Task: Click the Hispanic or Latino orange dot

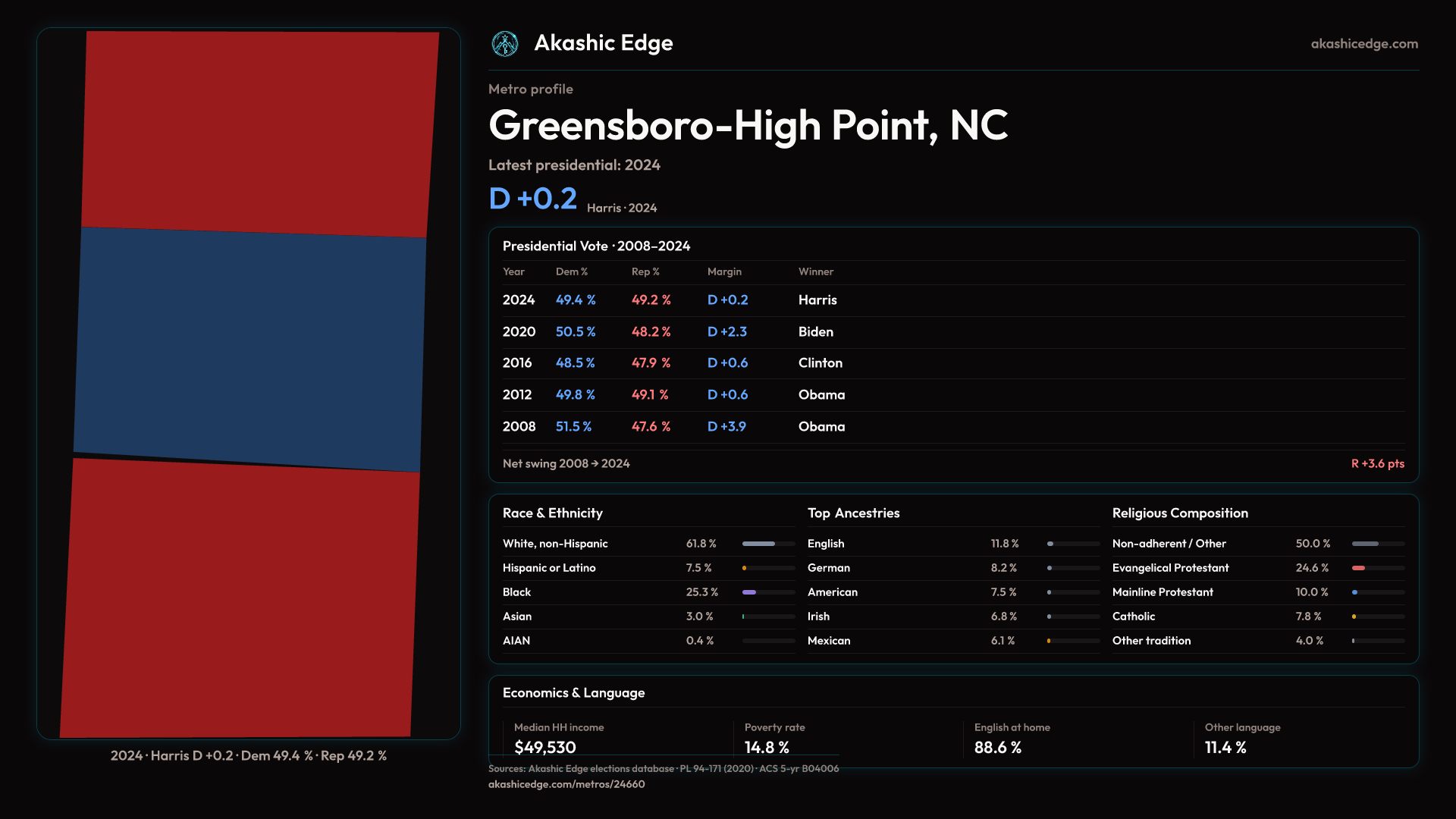Action: pos(744,568)
